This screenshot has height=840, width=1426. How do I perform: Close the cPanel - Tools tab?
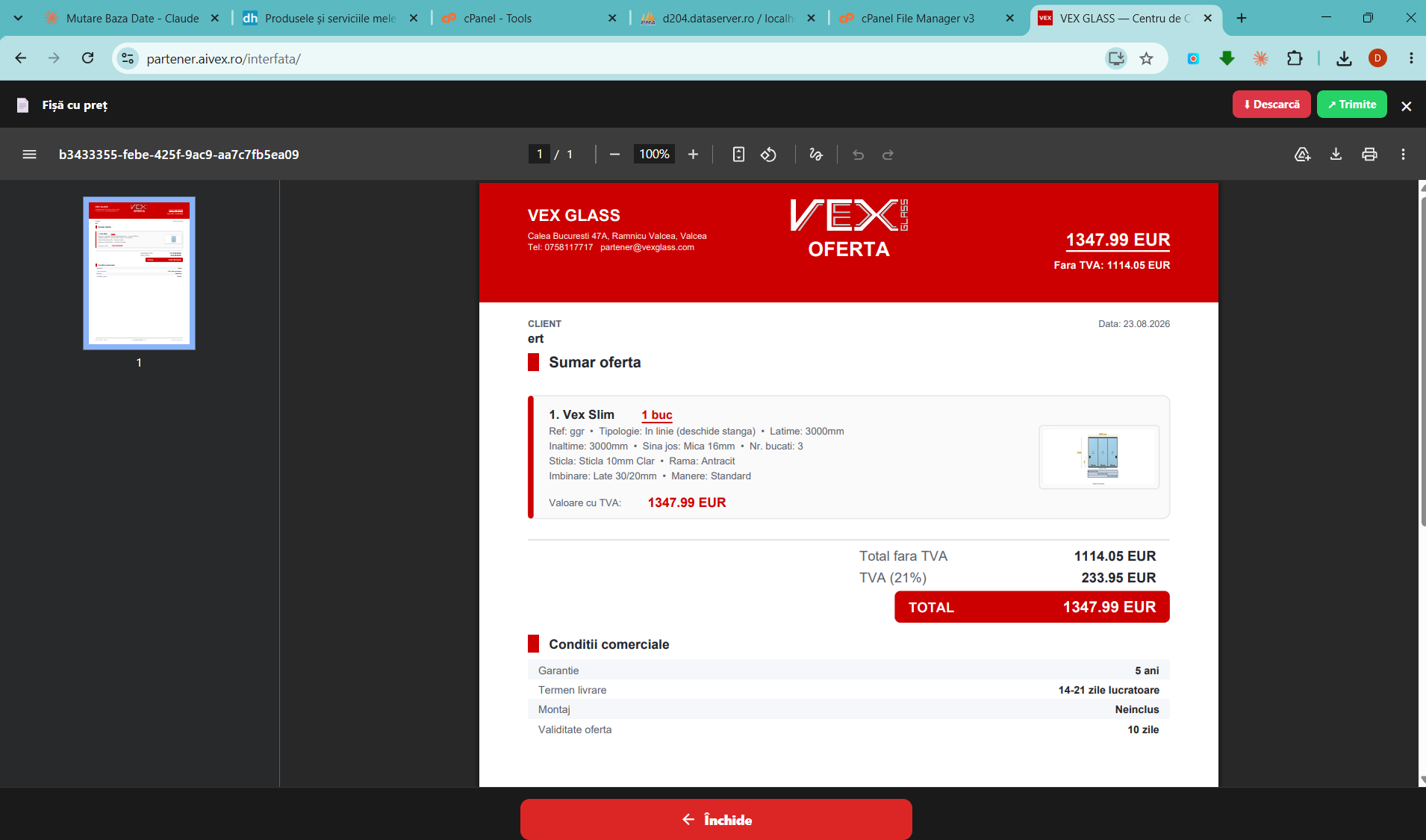(x=612, y=18)
